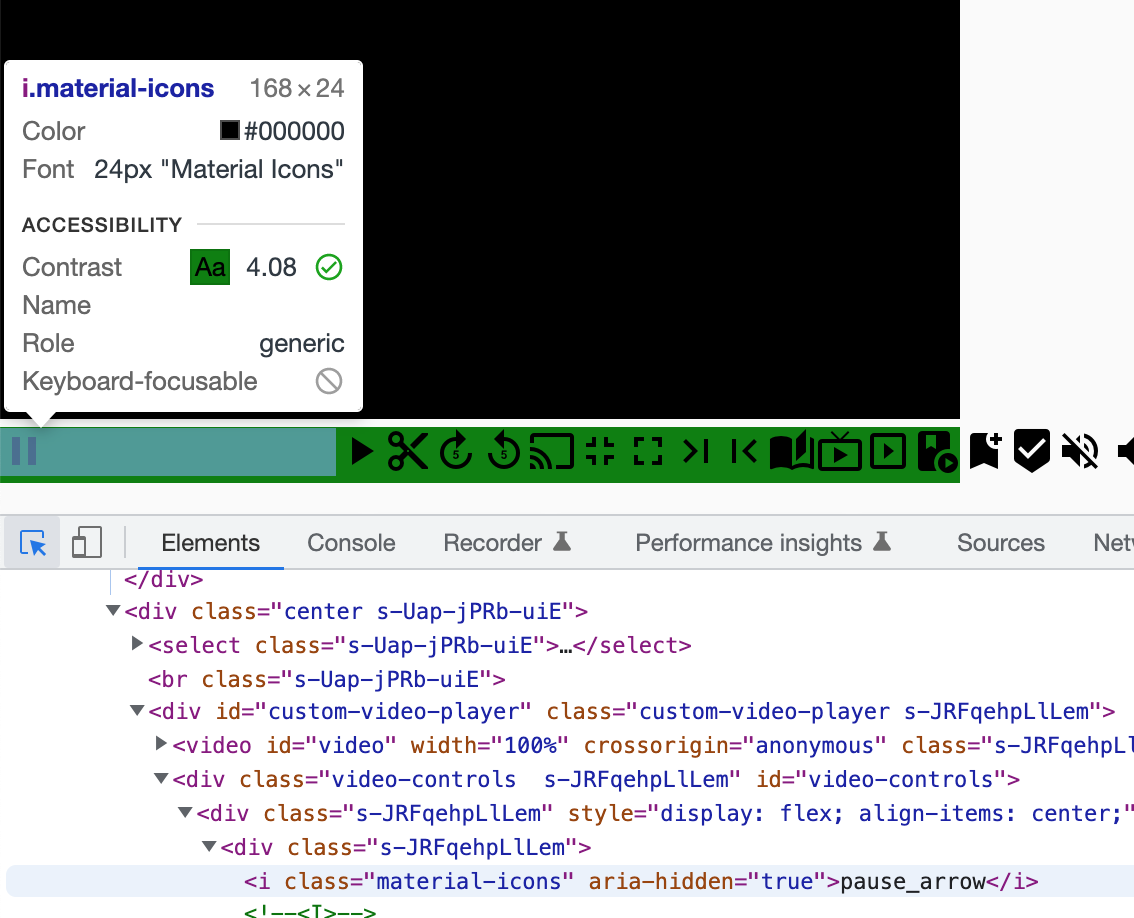Open Performance insights

click(x=748, y=542)
